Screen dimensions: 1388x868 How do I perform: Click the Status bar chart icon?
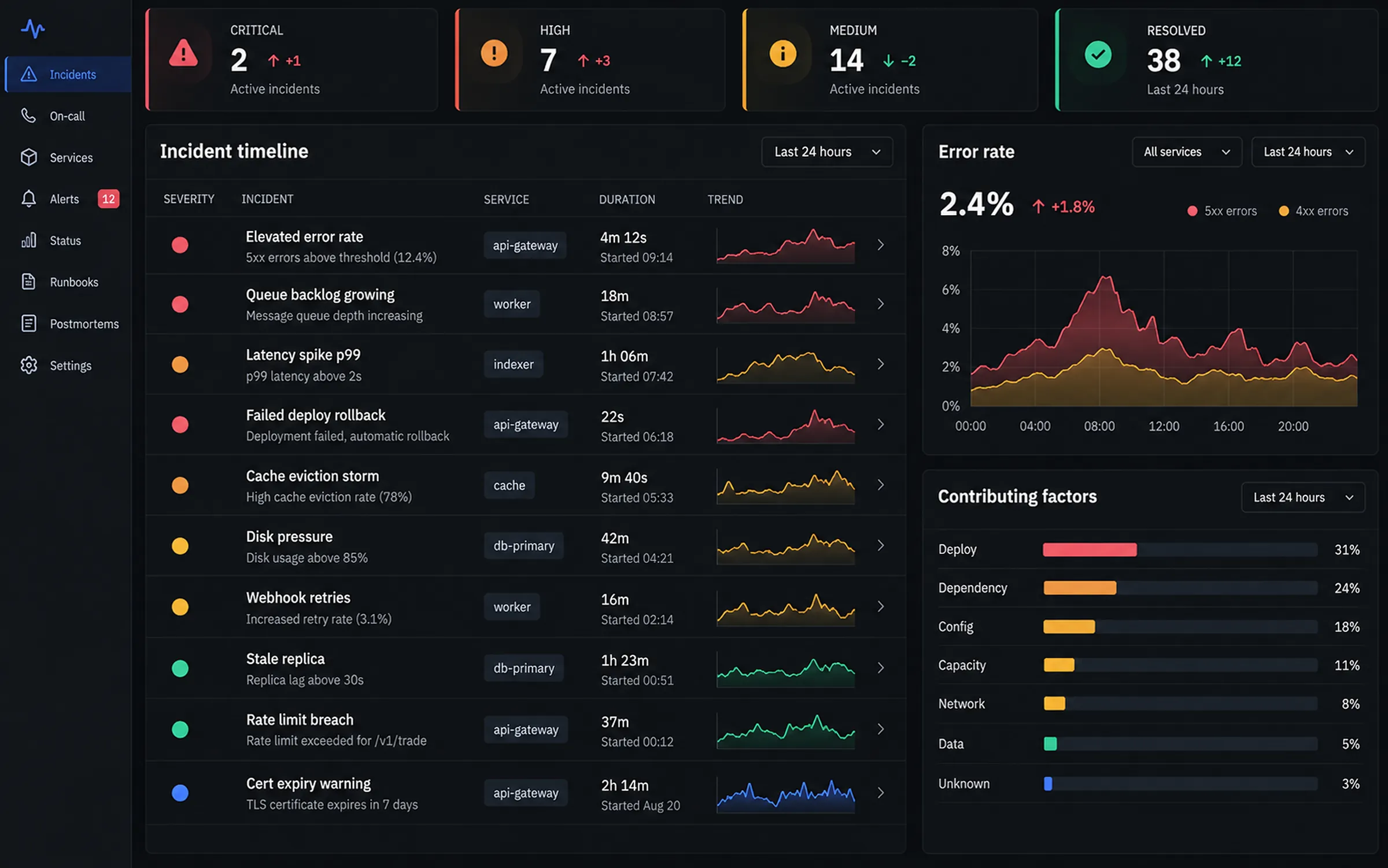click(28, 240)
